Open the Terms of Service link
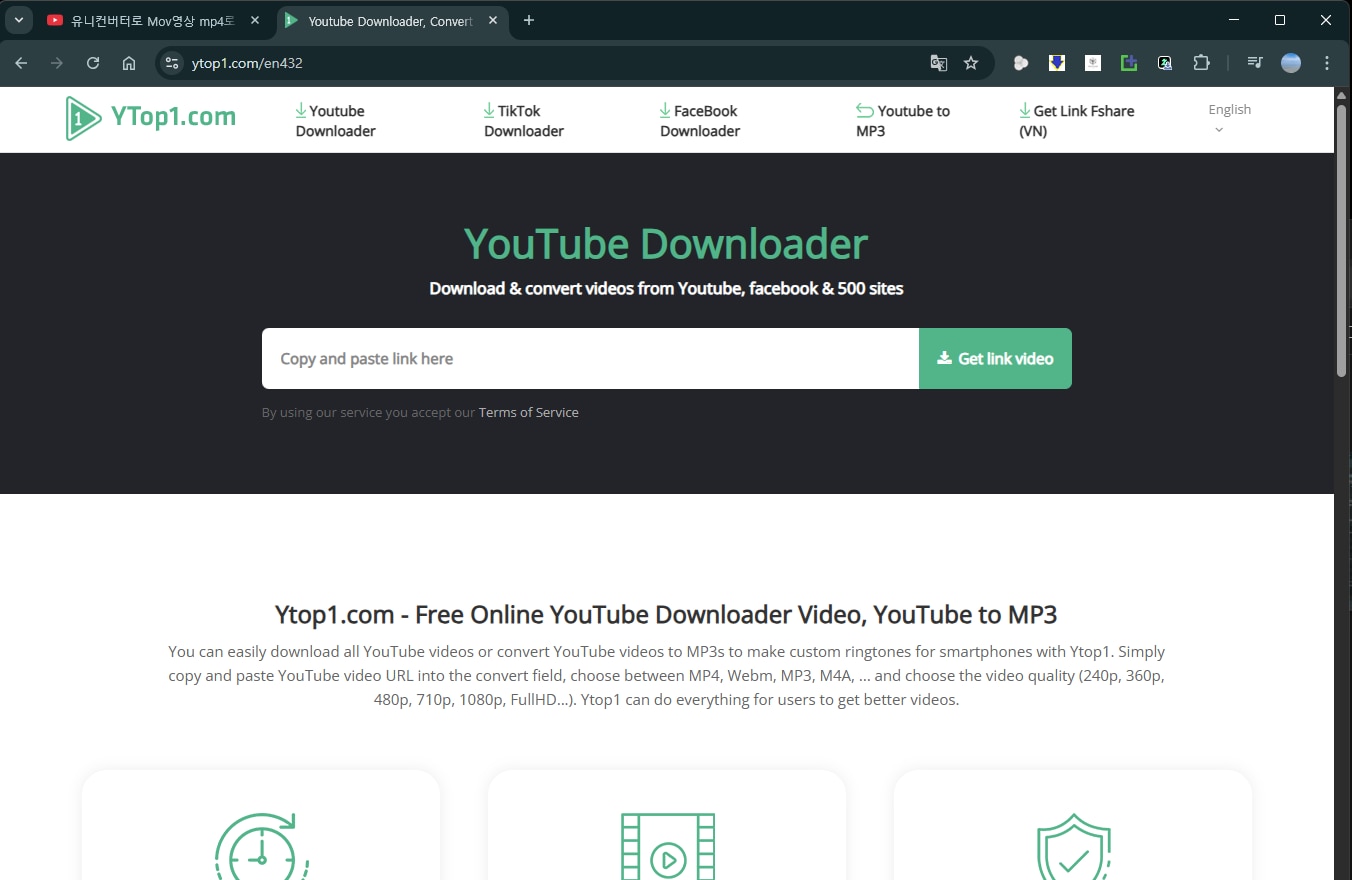The height and width of the screenshot is (880, 1352). point(528,412)
